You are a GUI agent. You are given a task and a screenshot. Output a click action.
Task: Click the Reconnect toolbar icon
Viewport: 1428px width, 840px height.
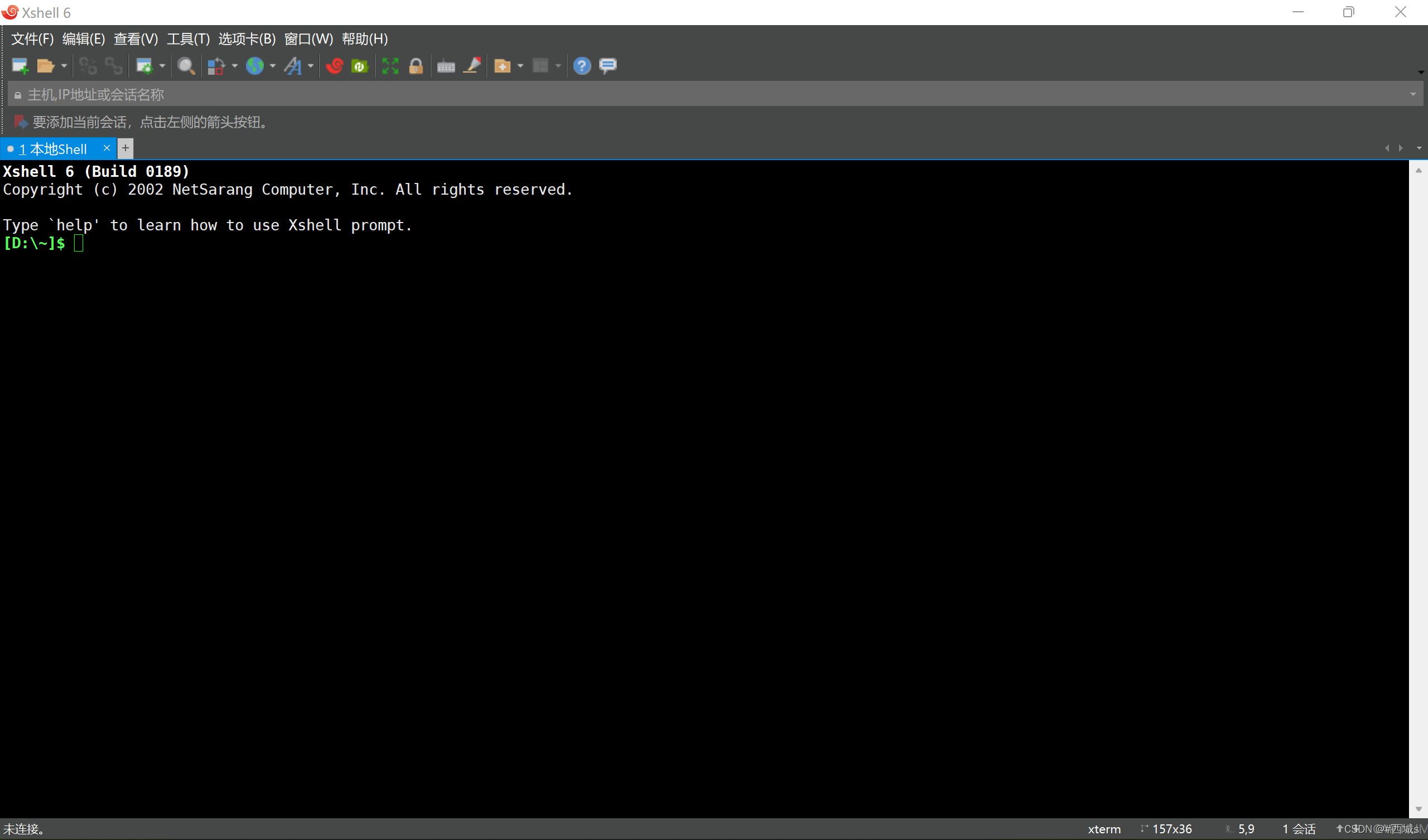88,66
